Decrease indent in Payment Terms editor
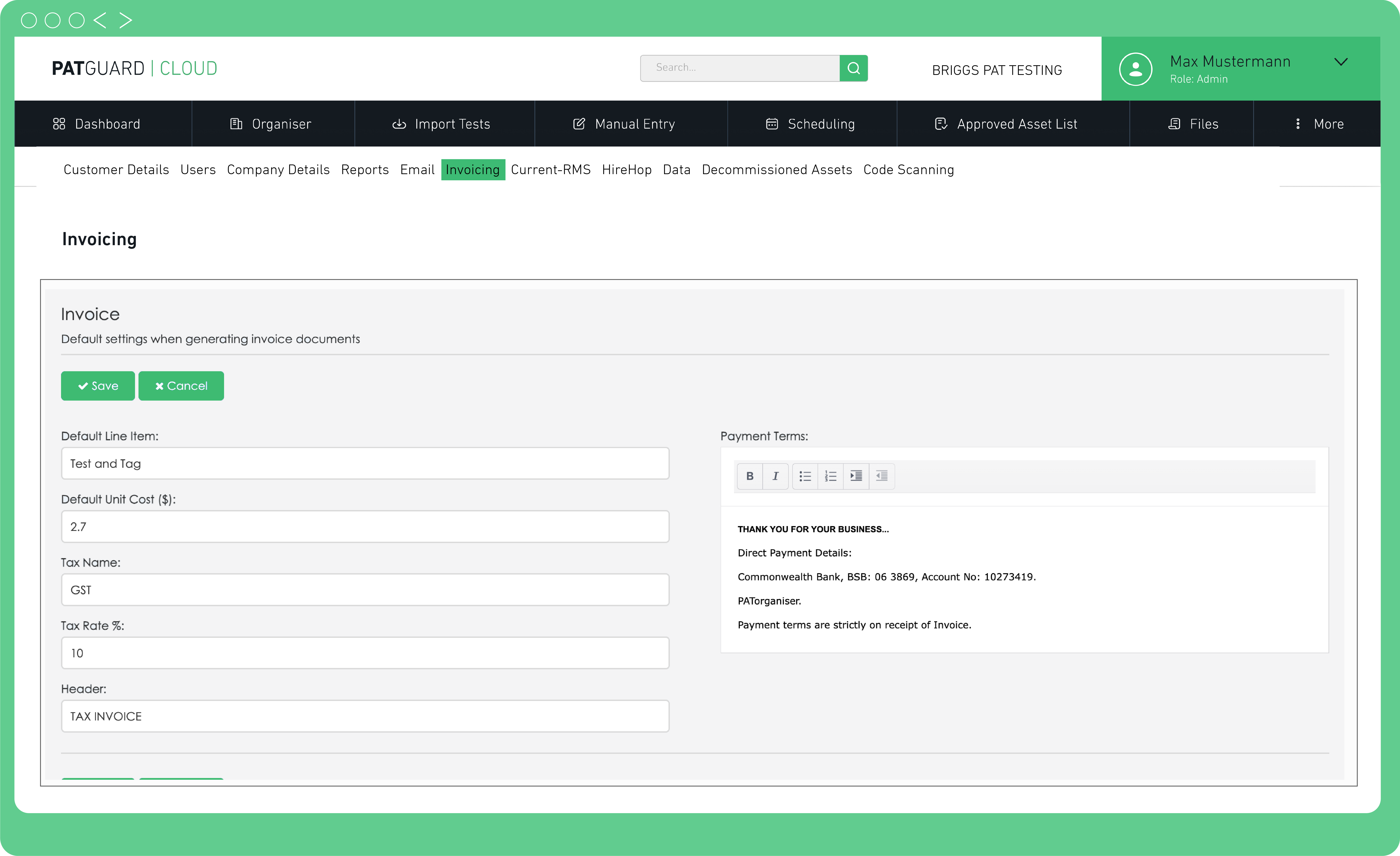This screenshot has height=856, width=1400. click(882, 476)
